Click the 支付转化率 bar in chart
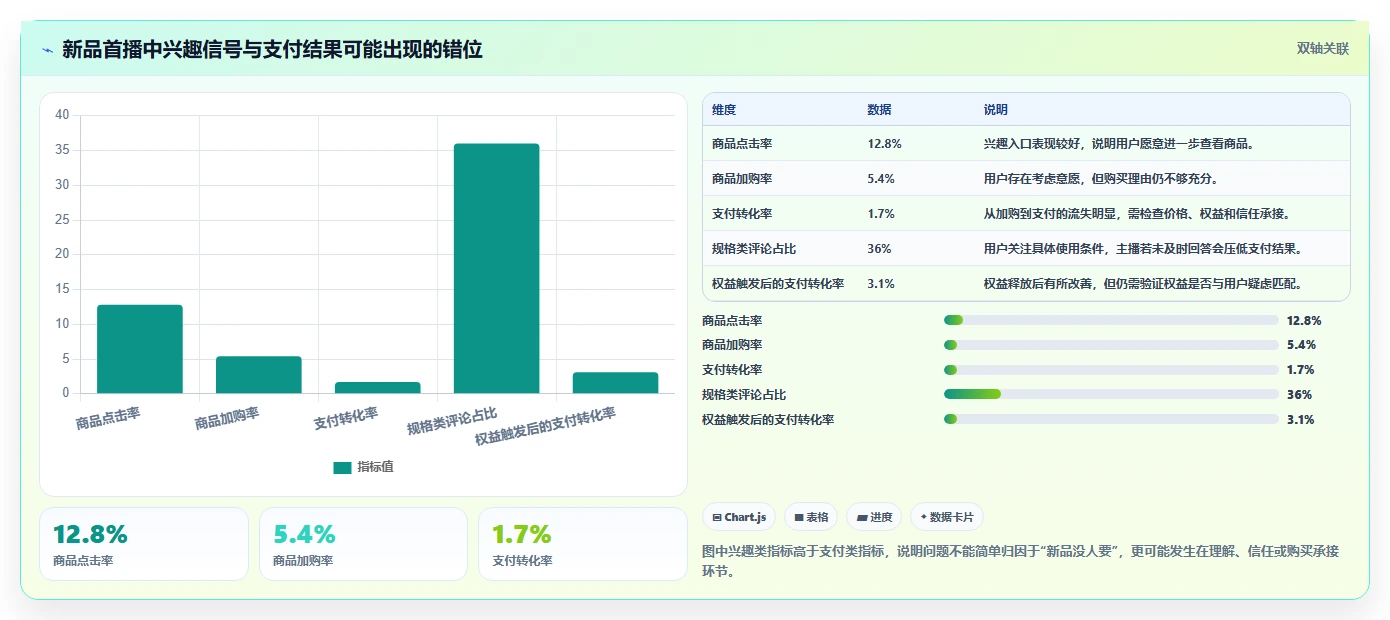 click(x=377, y=388)
